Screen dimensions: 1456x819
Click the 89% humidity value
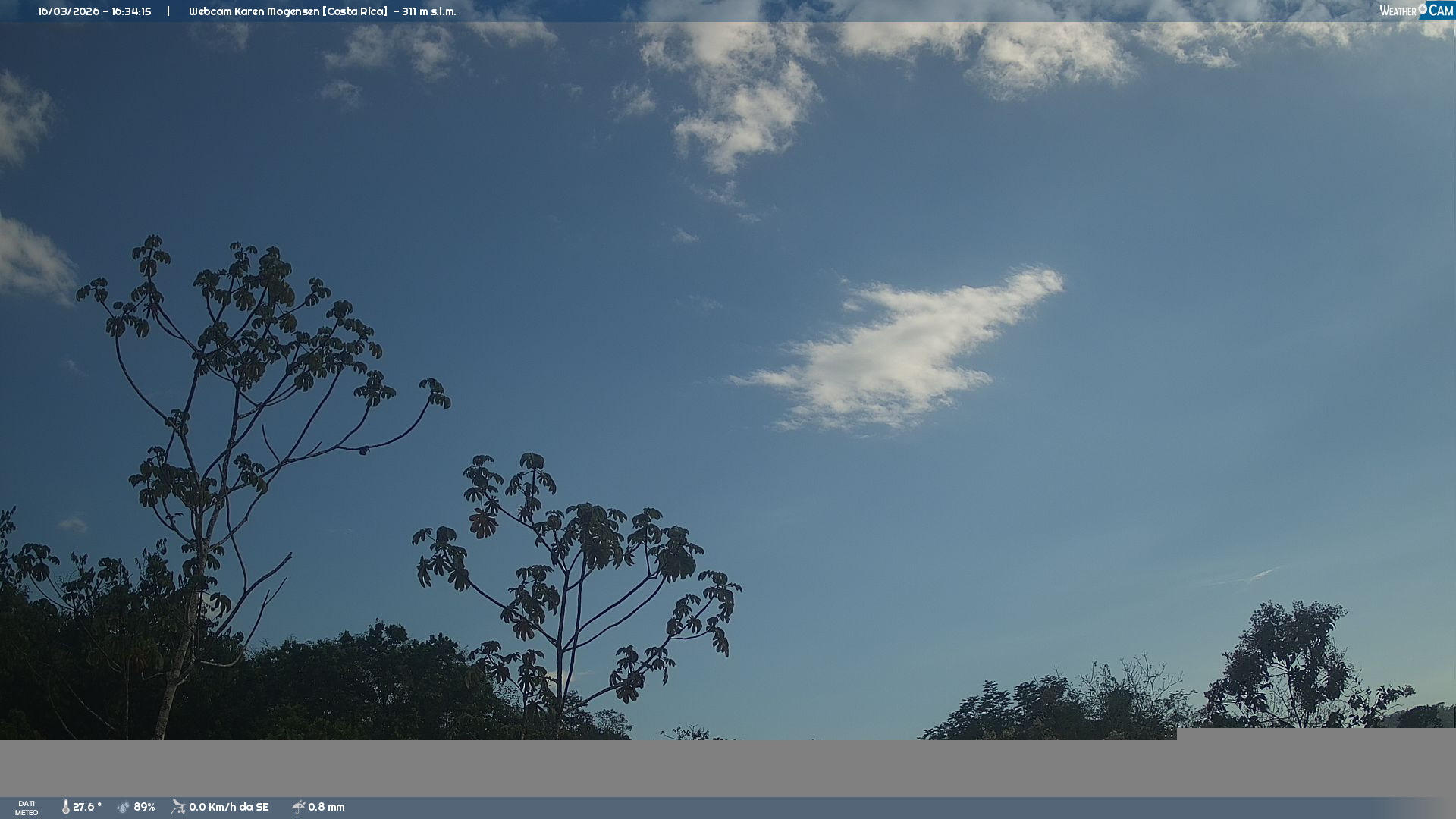[144, 807]
